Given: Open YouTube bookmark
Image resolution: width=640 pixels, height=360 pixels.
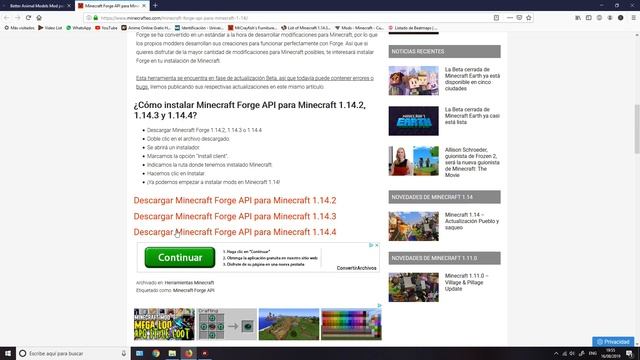Looking at the screenshot, I should click(x=106, y=28).
